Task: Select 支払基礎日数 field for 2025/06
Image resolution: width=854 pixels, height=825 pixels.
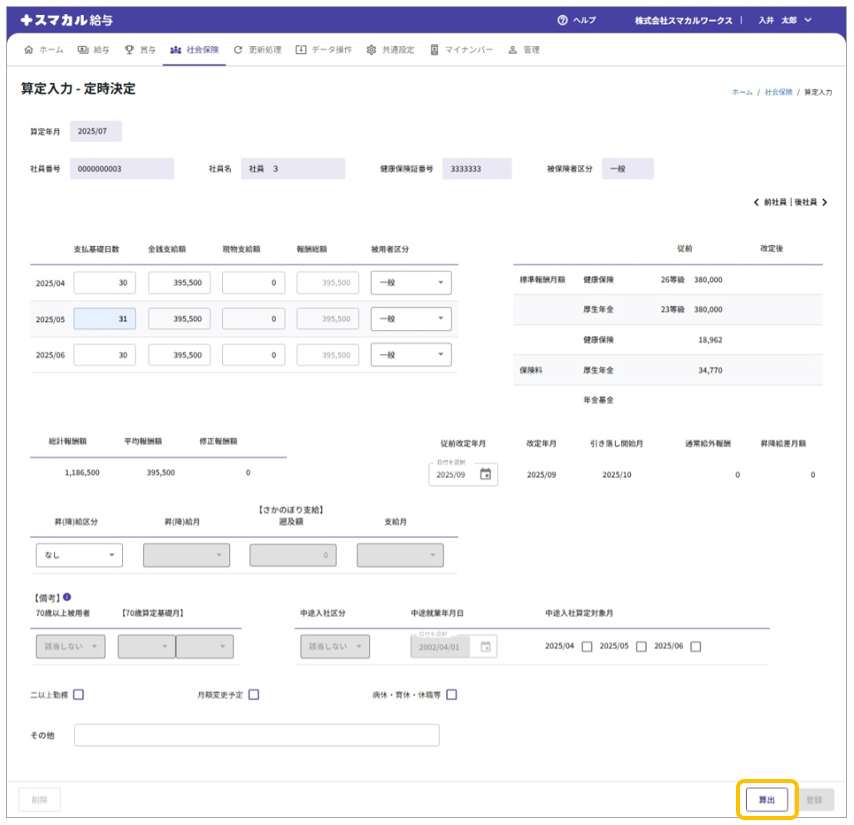Action: point(104,355)
